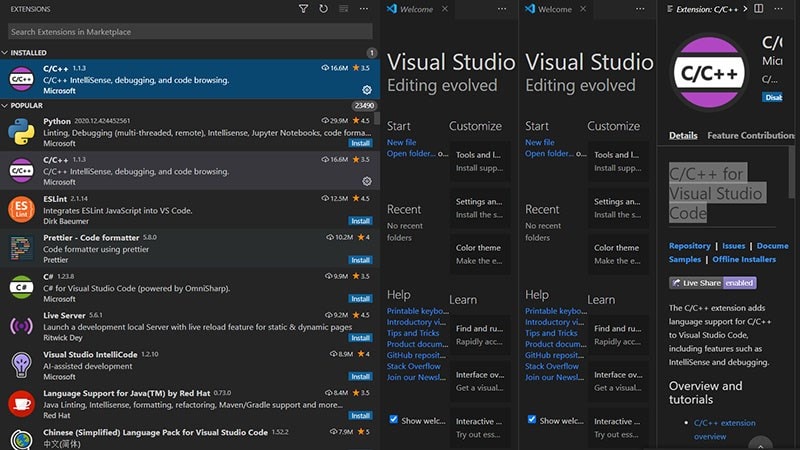Screen dimensions: 800x450
Task: Open the Offline Installers link
Action: tap(744, 259)
